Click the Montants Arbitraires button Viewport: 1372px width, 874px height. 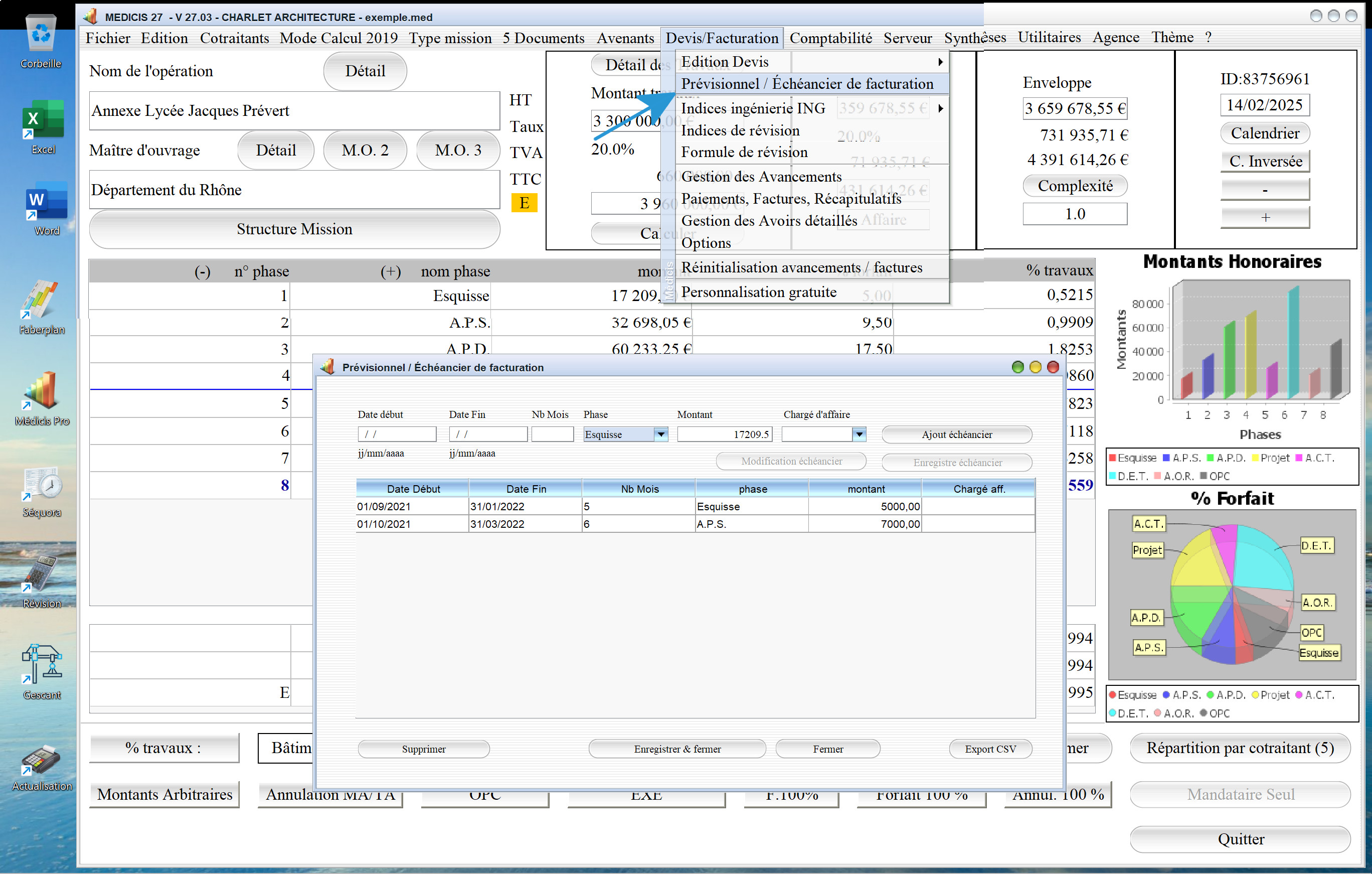click(164, 794)
